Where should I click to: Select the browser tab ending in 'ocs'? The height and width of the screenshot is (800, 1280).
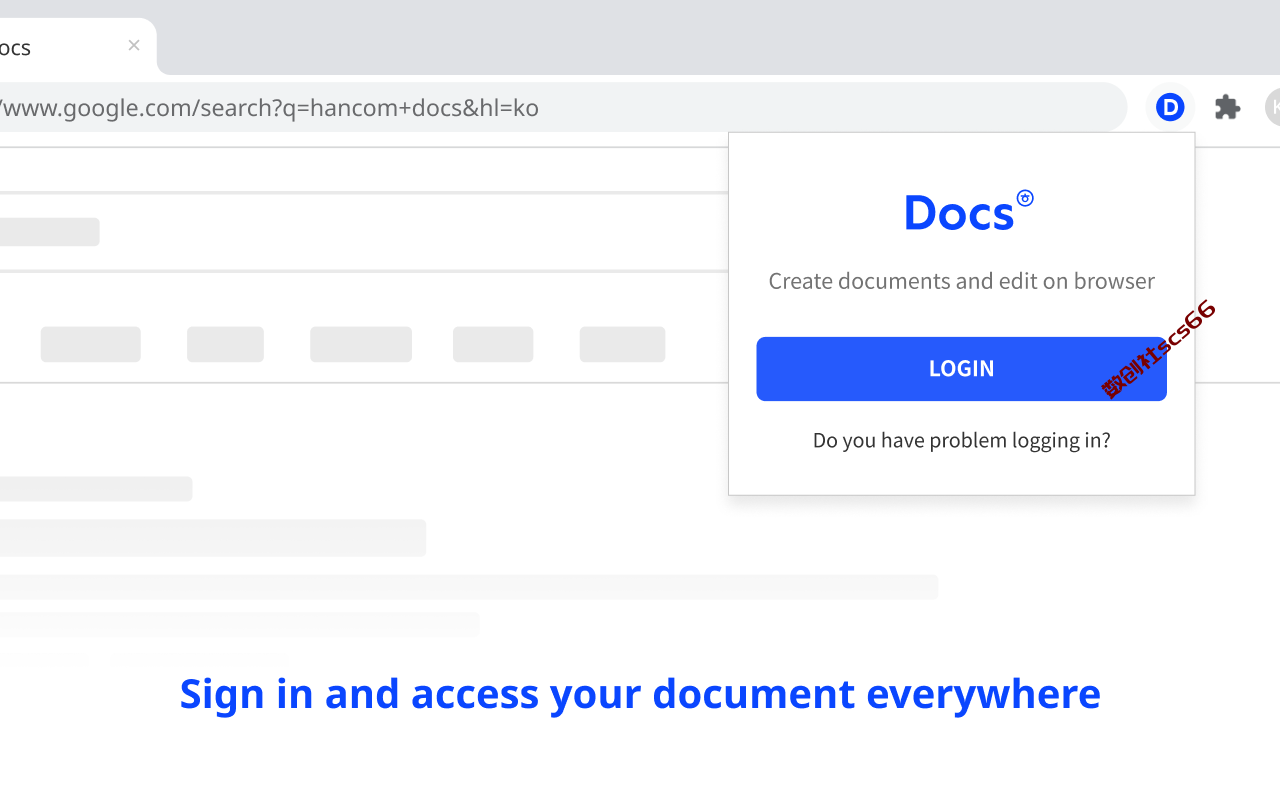click(78, 47)
